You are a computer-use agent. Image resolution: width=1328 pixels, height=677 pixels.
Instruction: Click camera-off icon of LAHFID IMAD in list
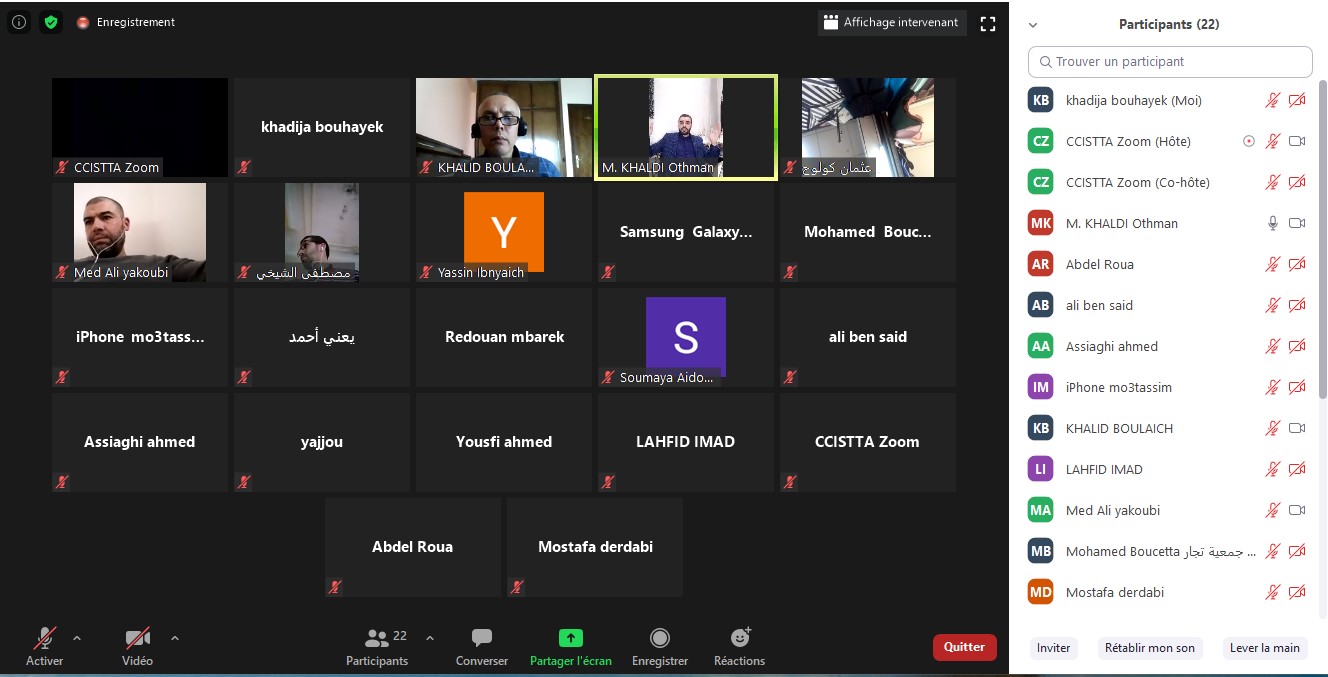1297,469
